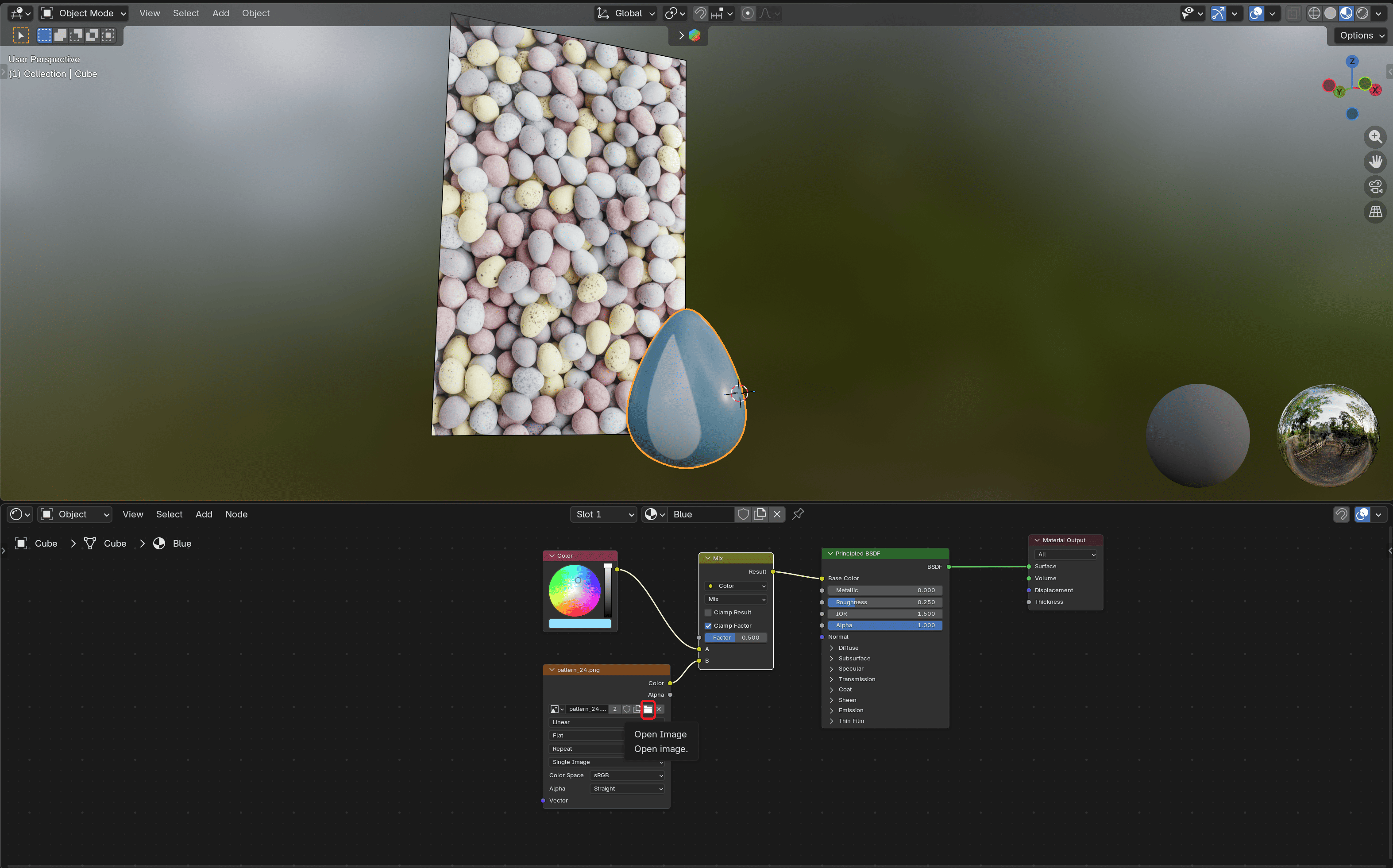Choose Intersect selection mode icon

[x=108, y=35]
